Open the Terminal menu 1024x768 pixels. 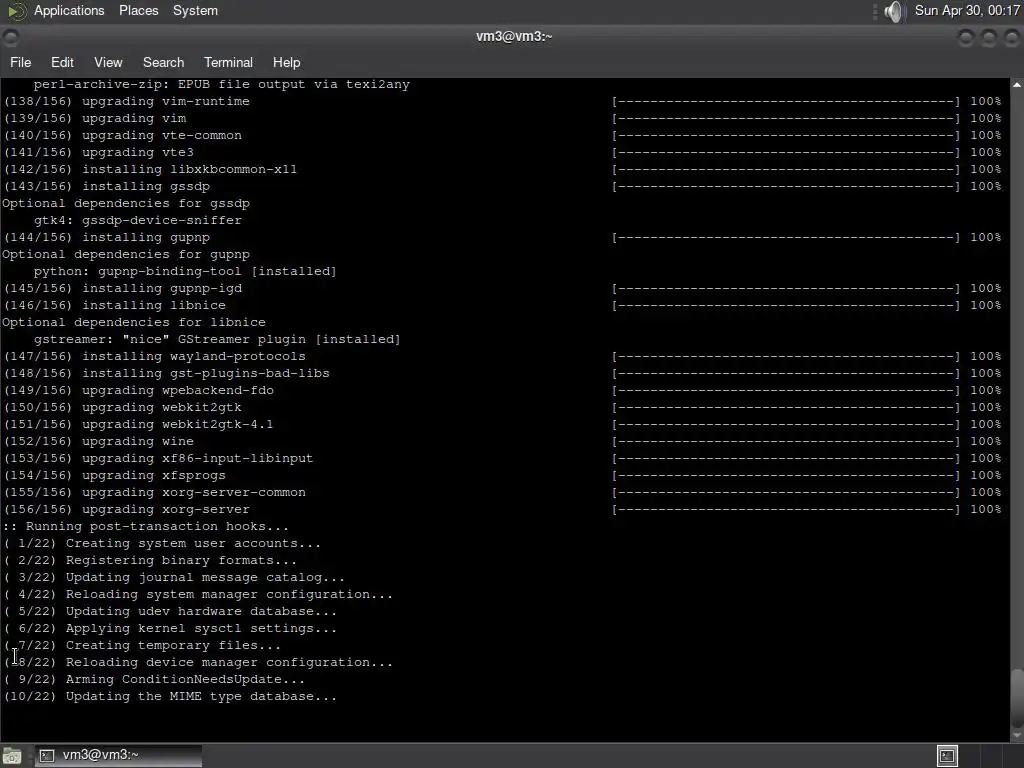click(x=228, y=62)
